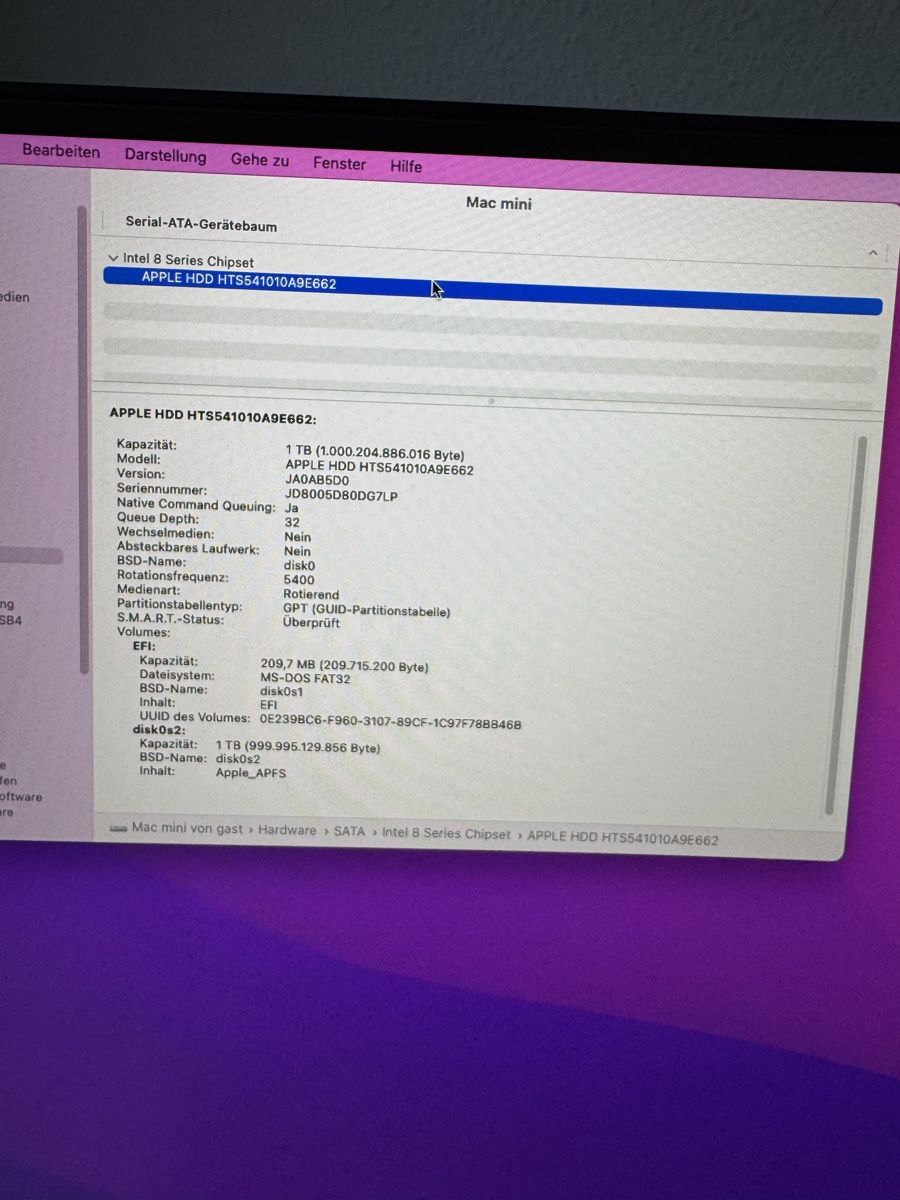Click 'Nein' in the Absteckbares Laufwerk row
This screenshot has height=1200, width=900.
click(297, 551)
